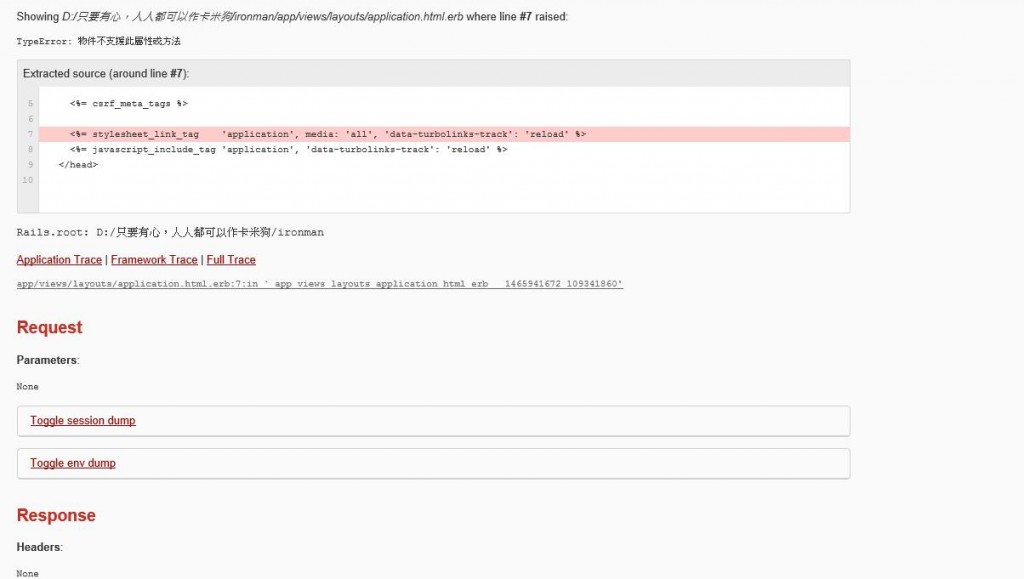Select the javascript_include_tag source line

[x=289, y=149]
